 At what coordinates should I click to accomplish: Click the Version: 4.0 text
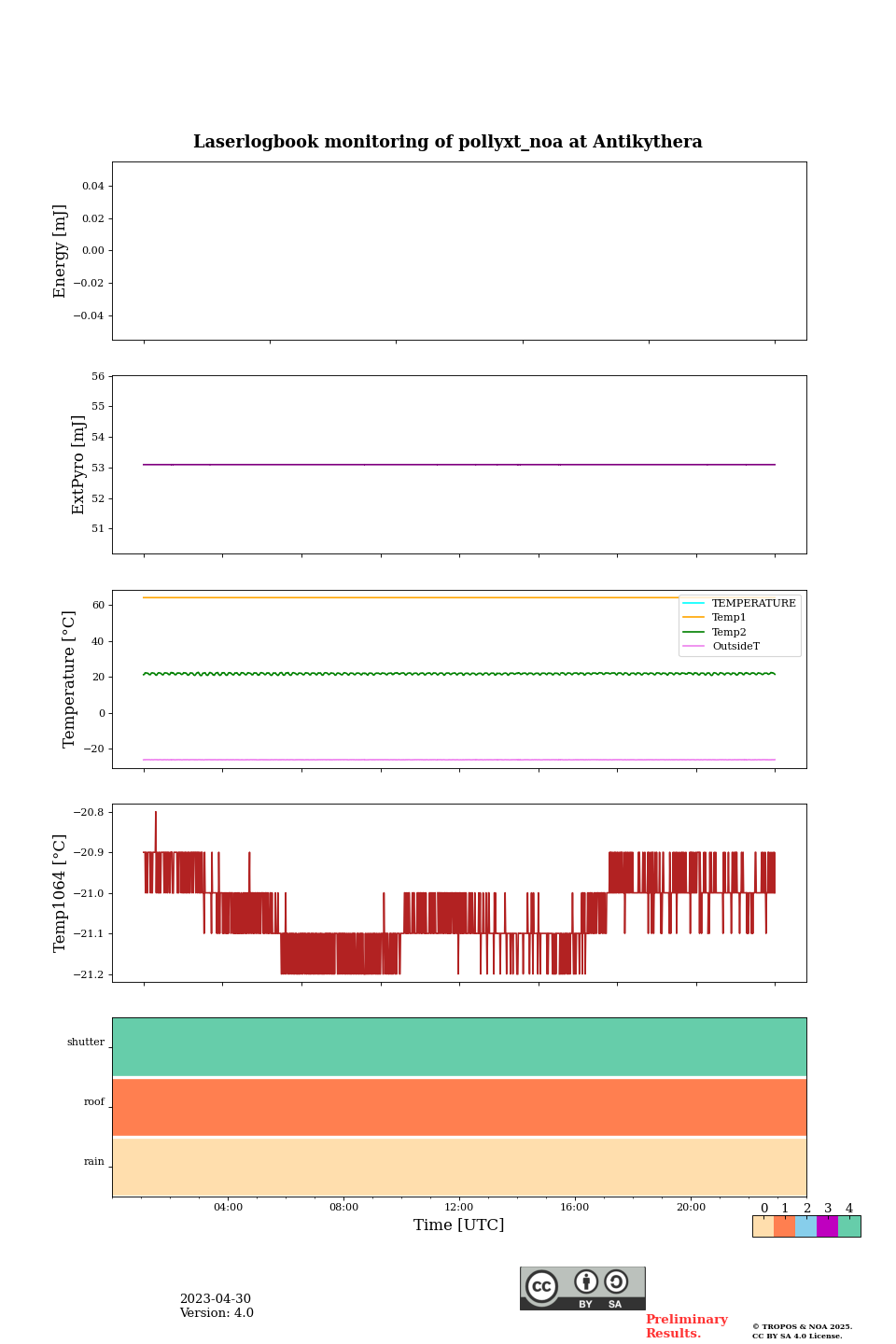[217, 1313]
